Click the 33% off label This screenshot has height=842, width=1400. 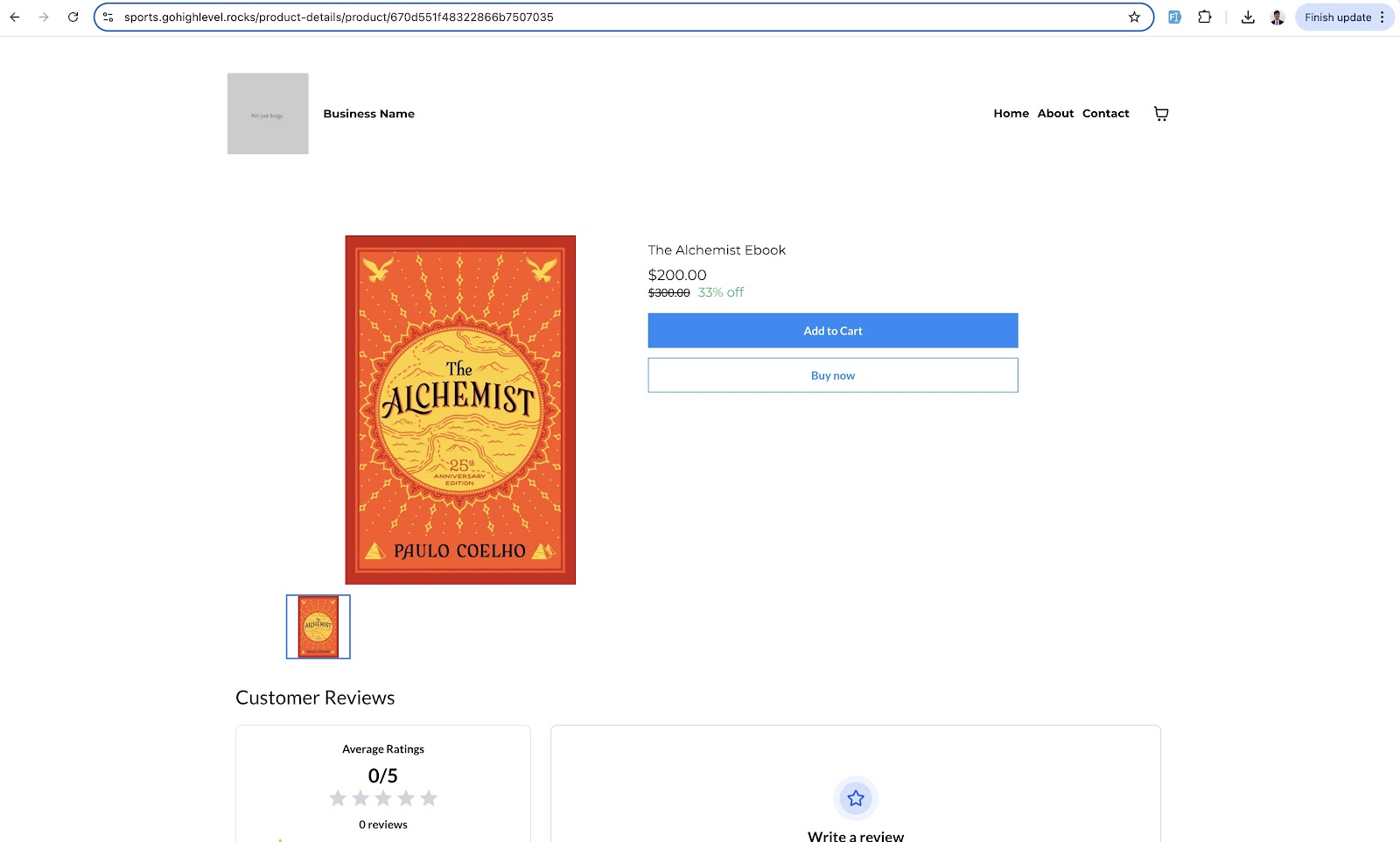(721, 292)
